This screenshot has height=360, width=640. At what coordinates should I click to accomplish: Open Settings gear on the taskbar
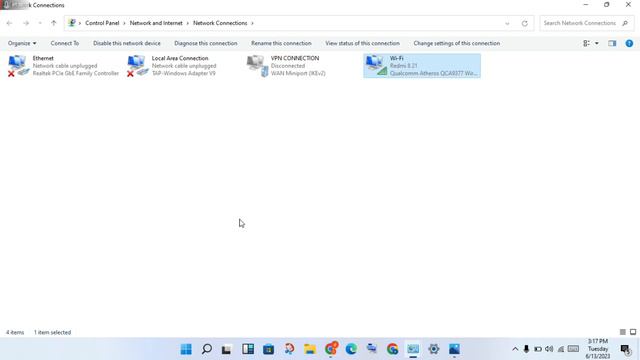pyautogui.click(x=433, y=349)
